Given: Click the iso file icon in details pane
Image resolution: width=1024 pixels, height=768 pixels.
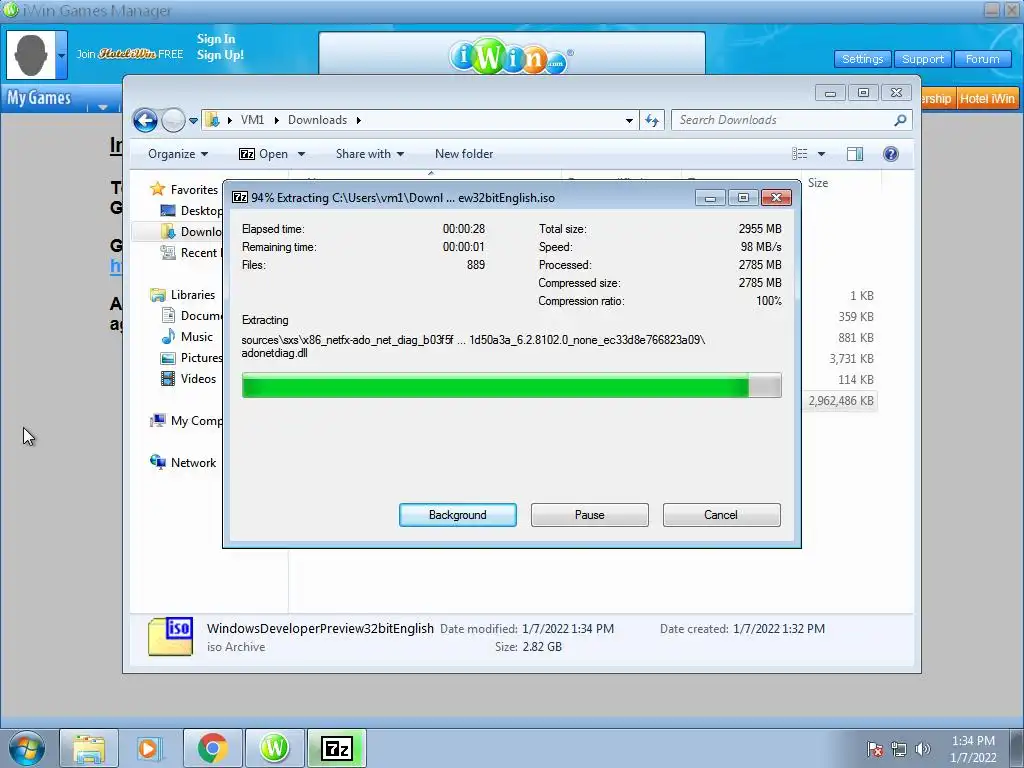Looking at the screenshot, I should point(170,637).
